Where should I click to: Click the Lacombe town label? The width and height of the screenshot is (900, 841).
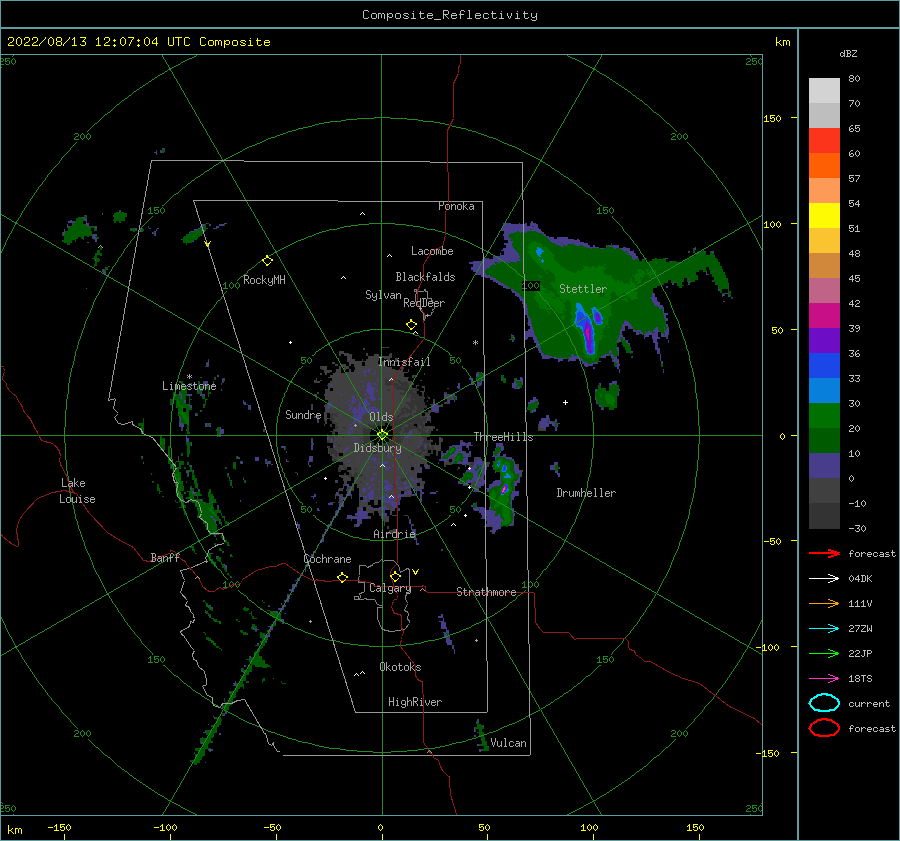coord(432,251)
